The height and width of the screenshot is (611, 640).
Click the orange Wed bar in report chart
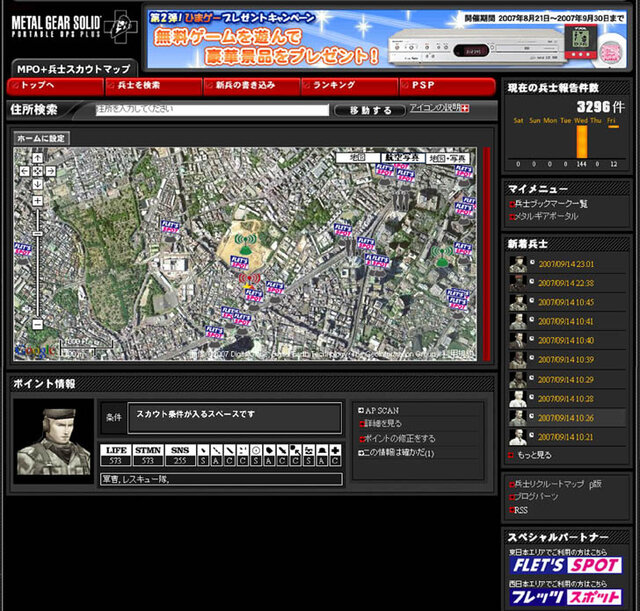click(x=582, y=141)
